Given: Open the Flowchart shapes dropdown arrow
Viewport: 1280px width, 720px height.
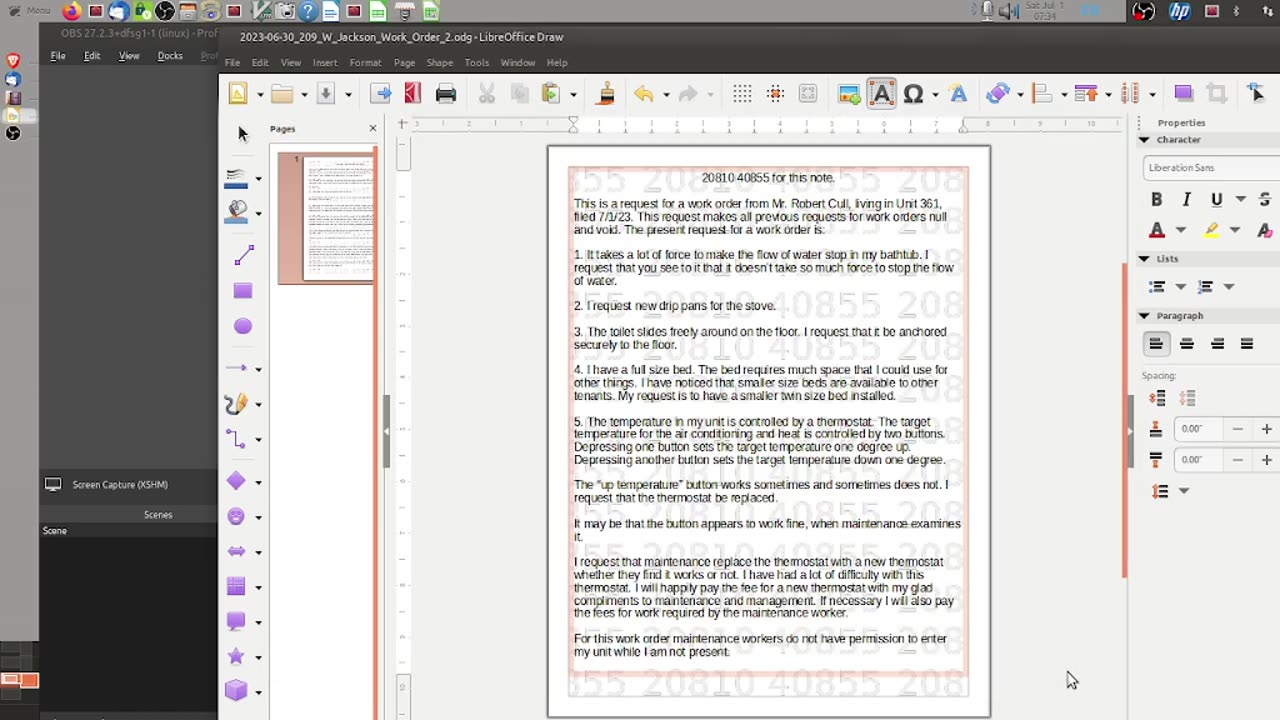Looking at the screenshot, I should point(258,587).
